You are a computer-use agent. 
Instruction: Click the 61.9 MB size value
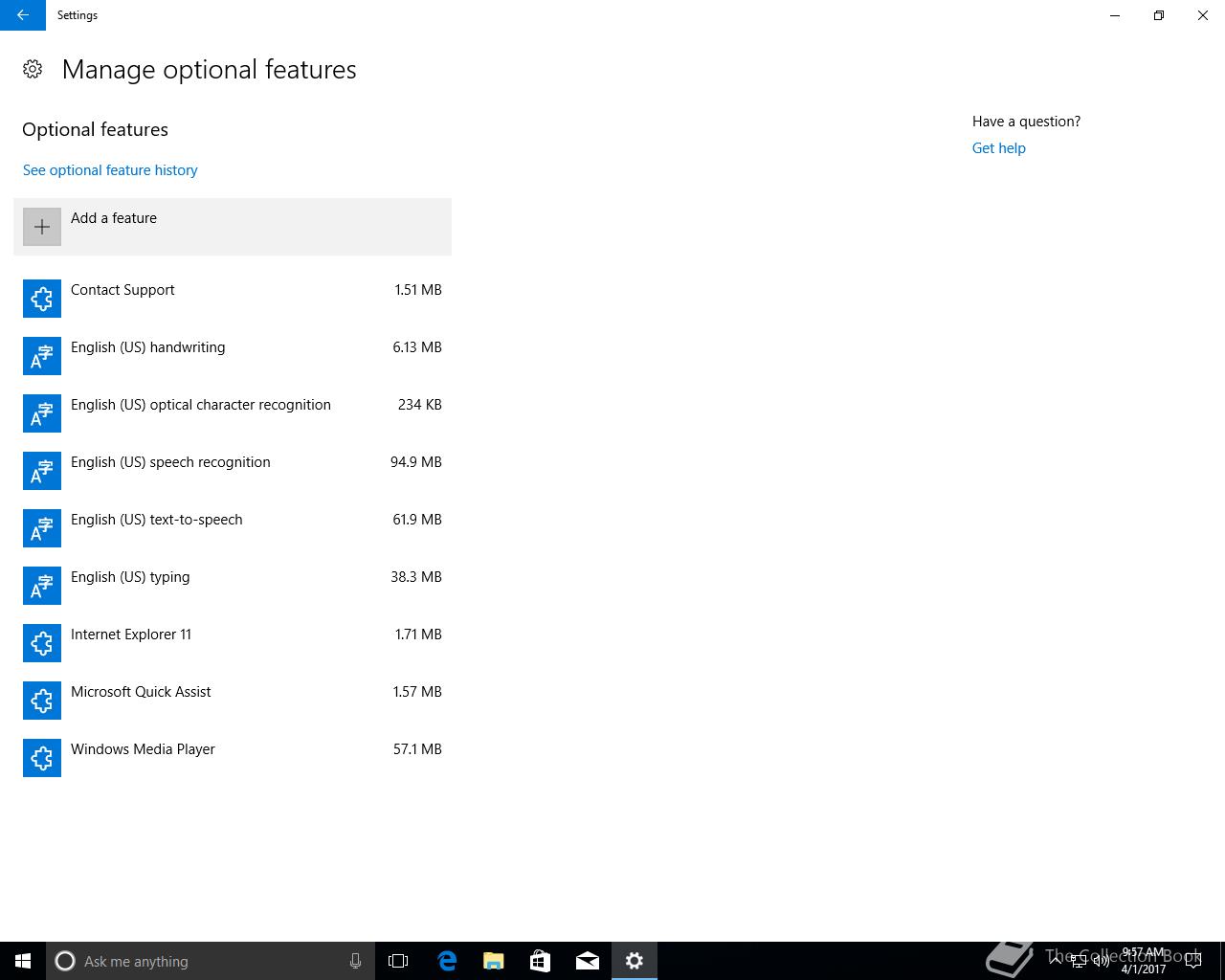(x=417, y=520)
